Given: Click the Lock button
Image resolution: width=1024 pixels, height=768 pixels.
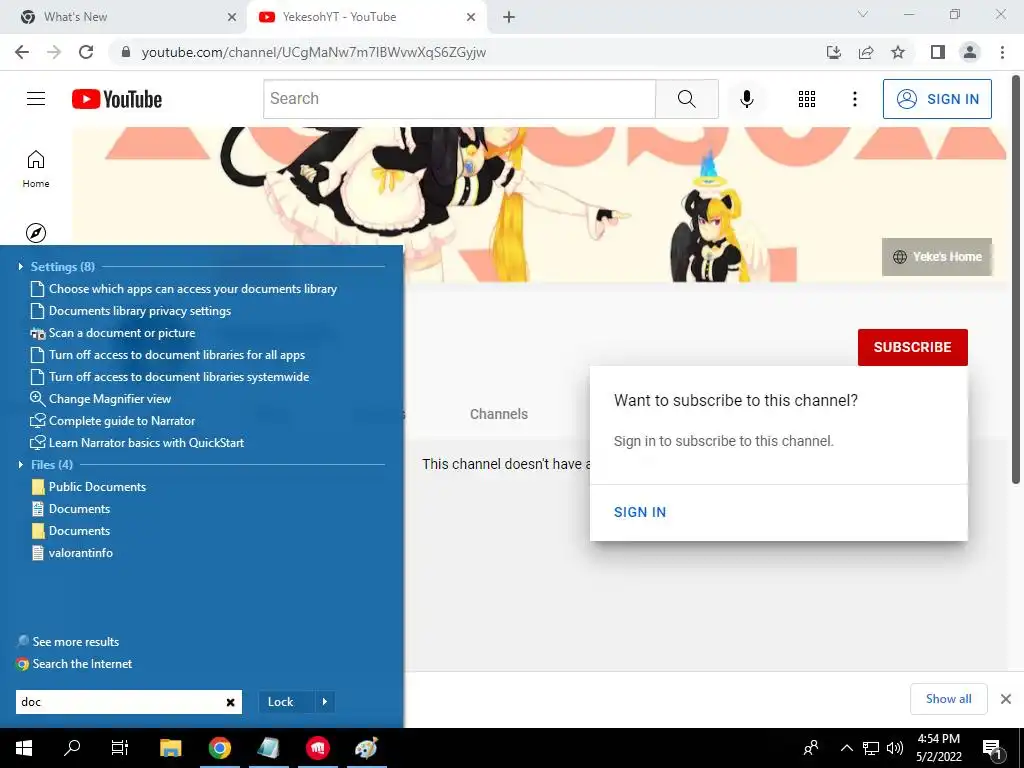Looking at the screenshot, I should [x=281, y=701].
